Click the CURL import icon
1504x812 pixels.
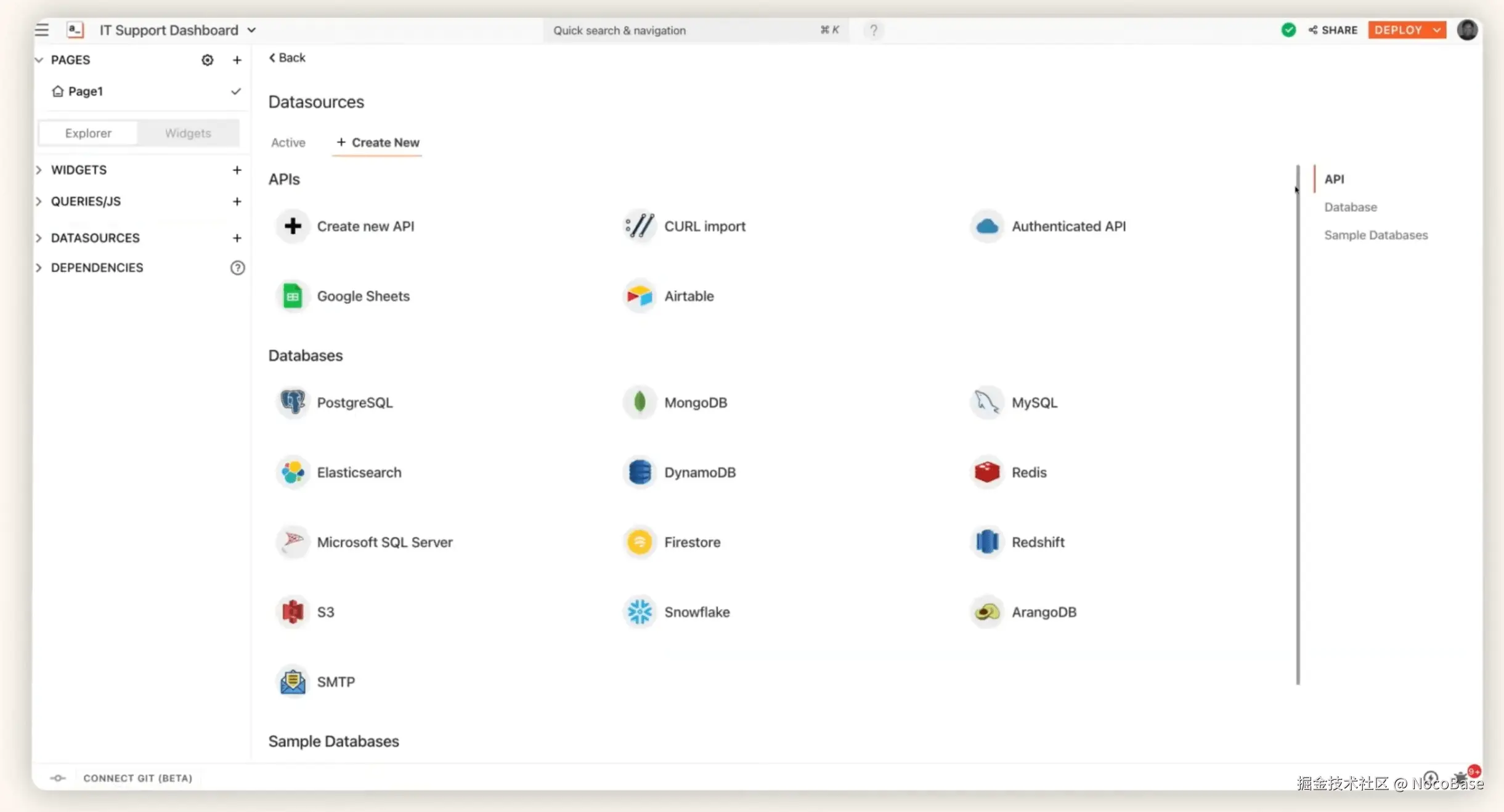pyautogui.click(x=640, y=226)
